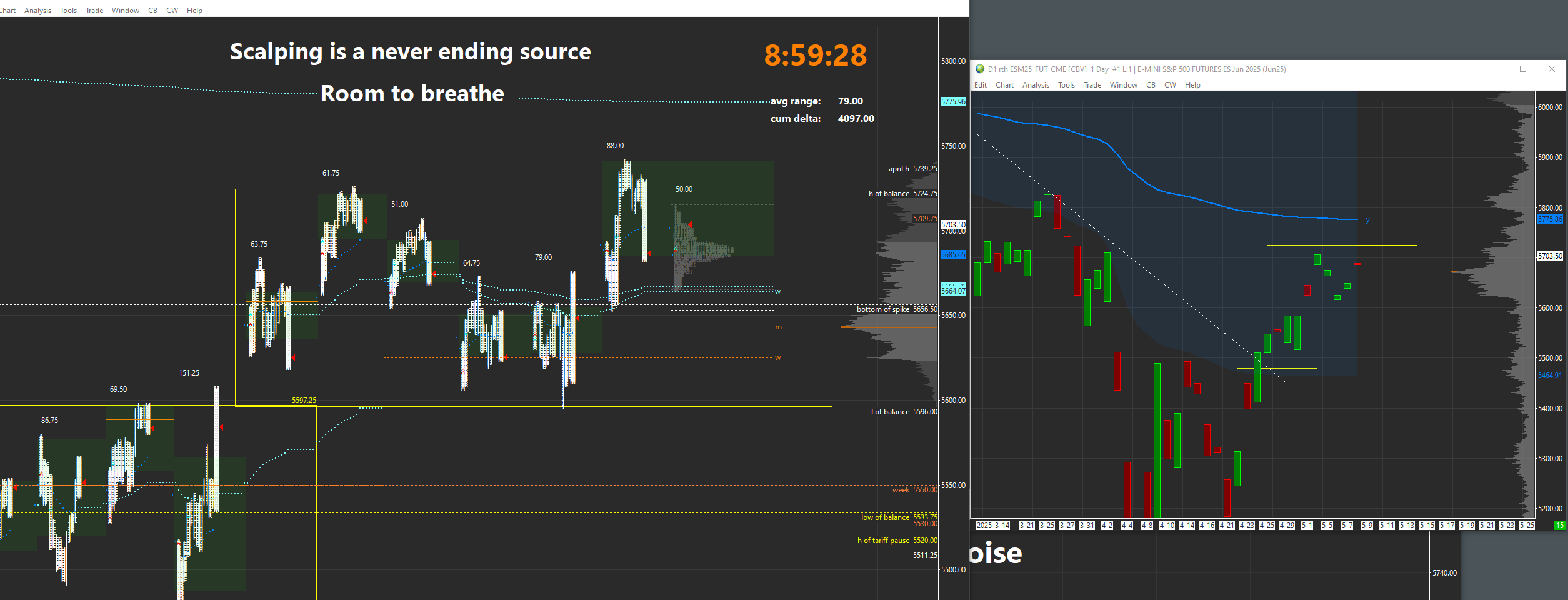This screenshot has width=1568, height=600.
Task: Click the 64.75 range label
Action: click(472, 263)
